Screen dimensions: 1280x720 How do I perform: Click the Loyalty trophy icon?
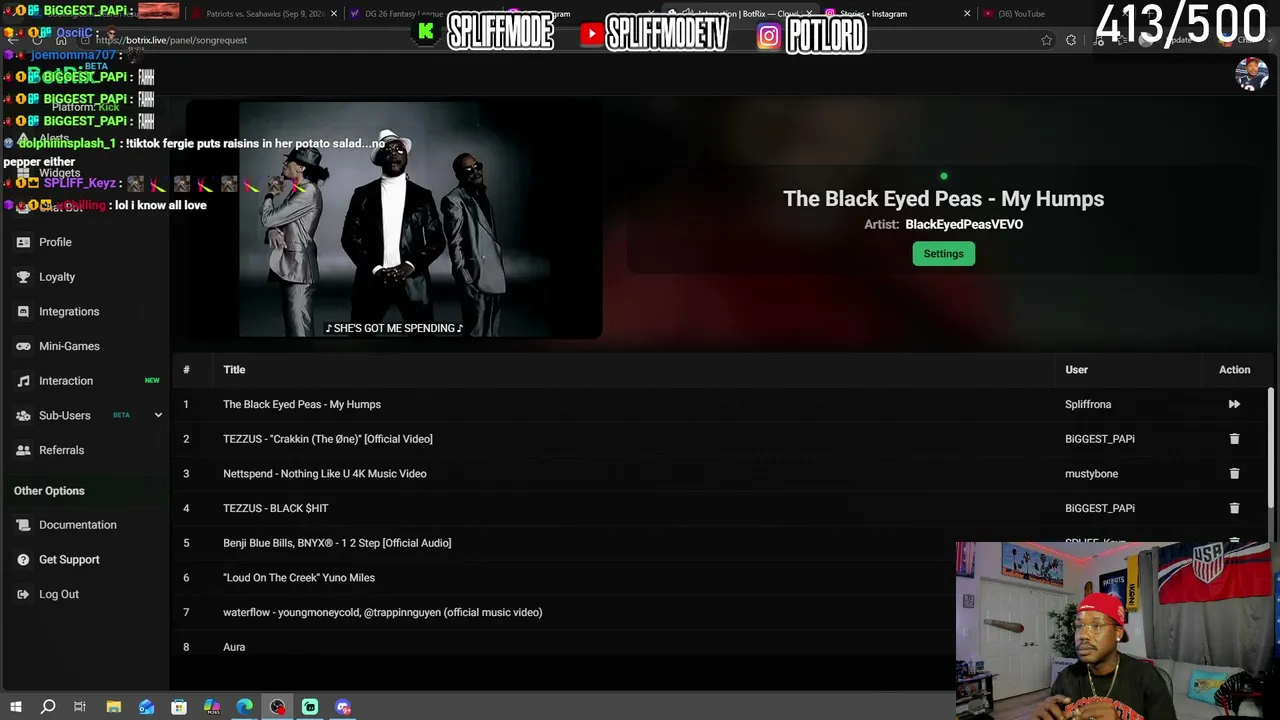(23, 277)
